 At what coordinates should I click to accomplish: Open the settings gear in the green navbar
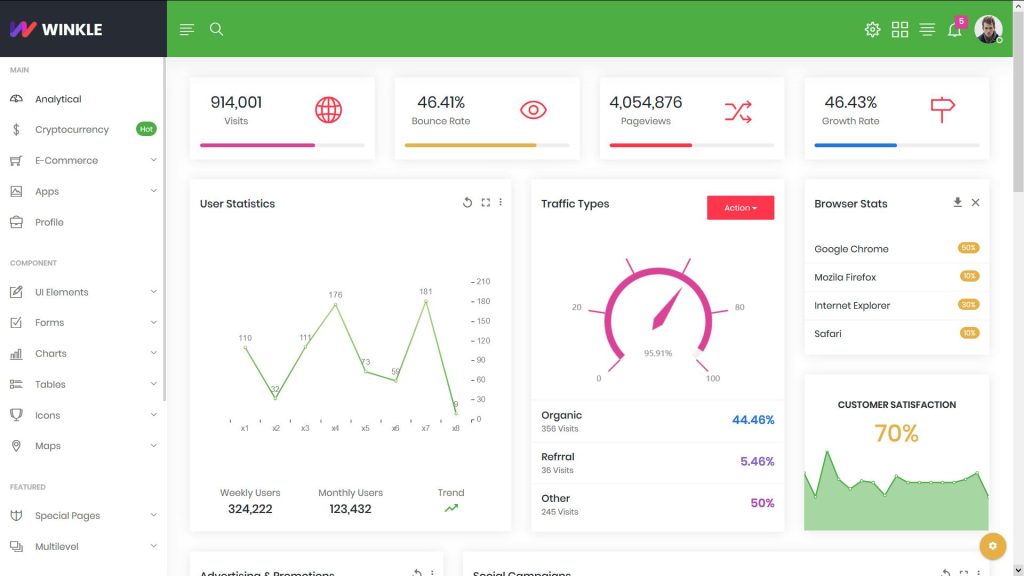click(872, 29)
